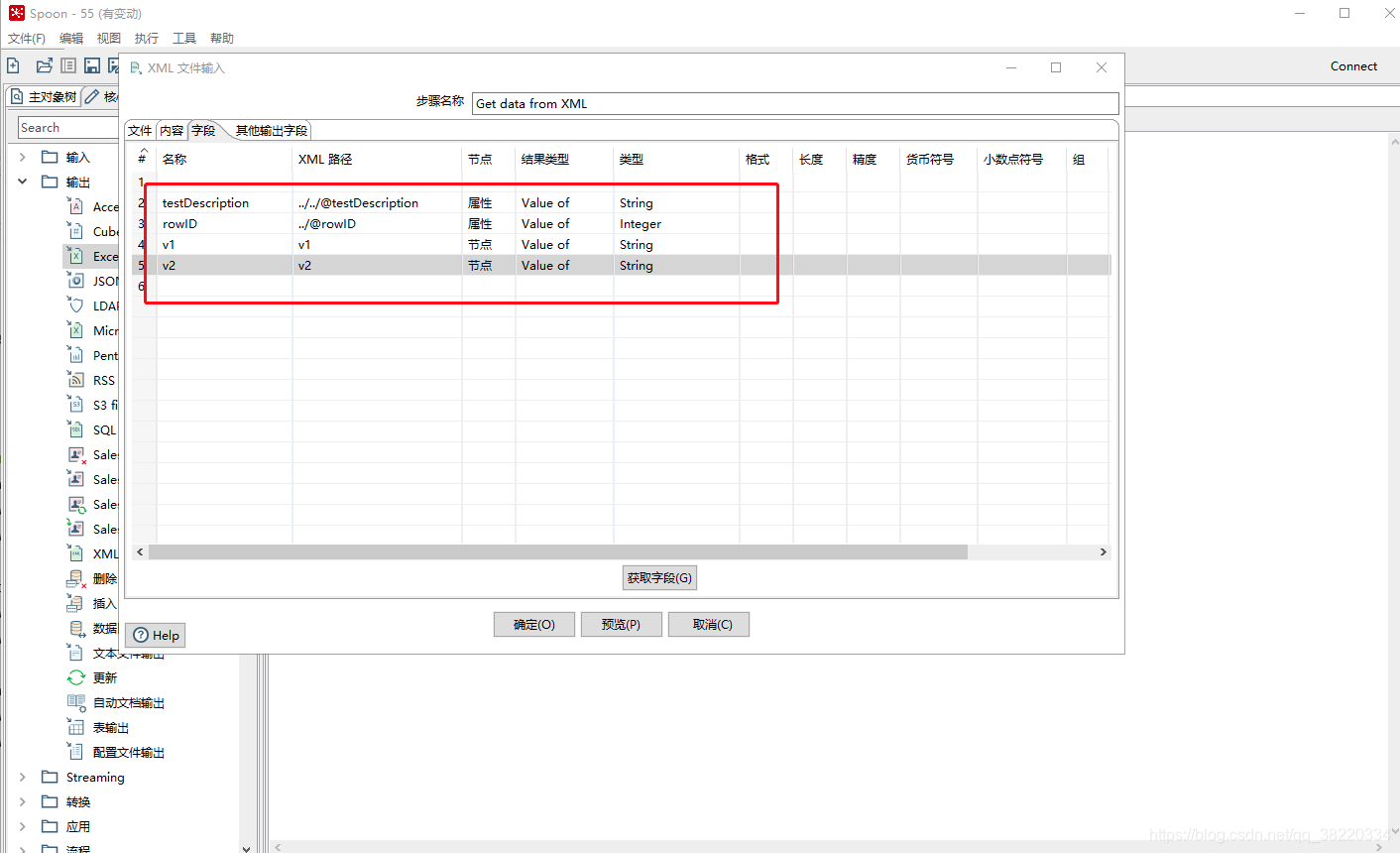Open the 文件(F) menu

(27, 38)
